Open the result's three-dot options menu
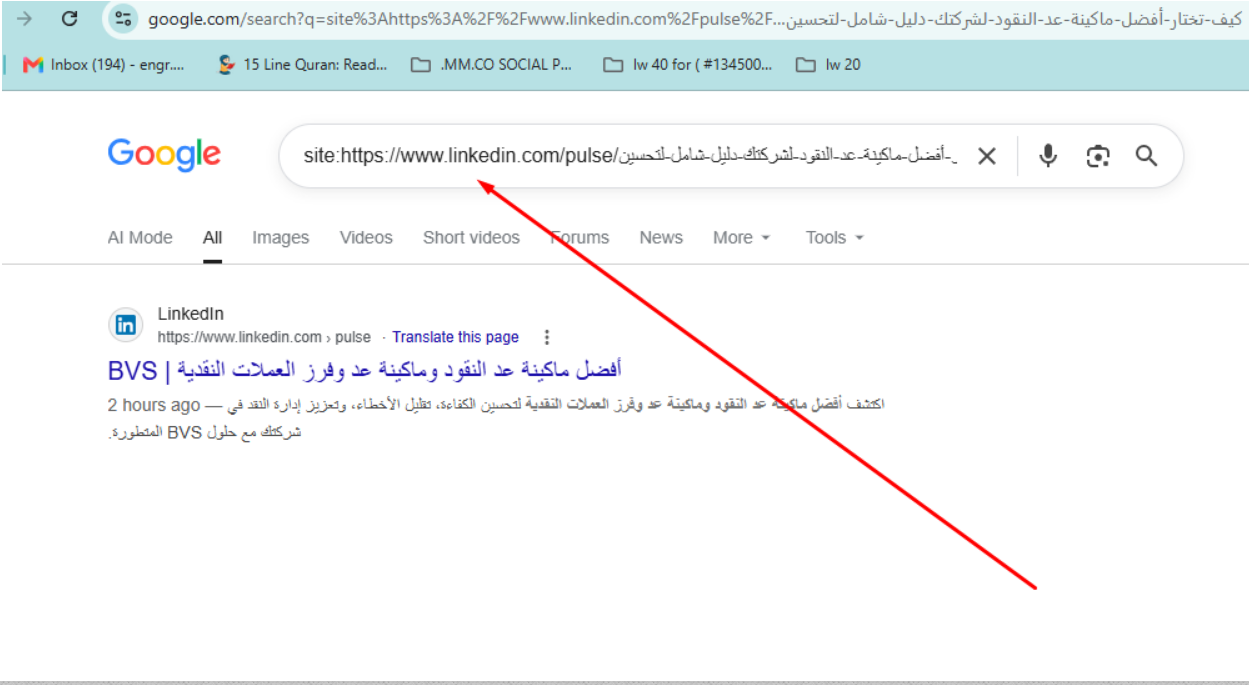 click(x=546, y=337)
